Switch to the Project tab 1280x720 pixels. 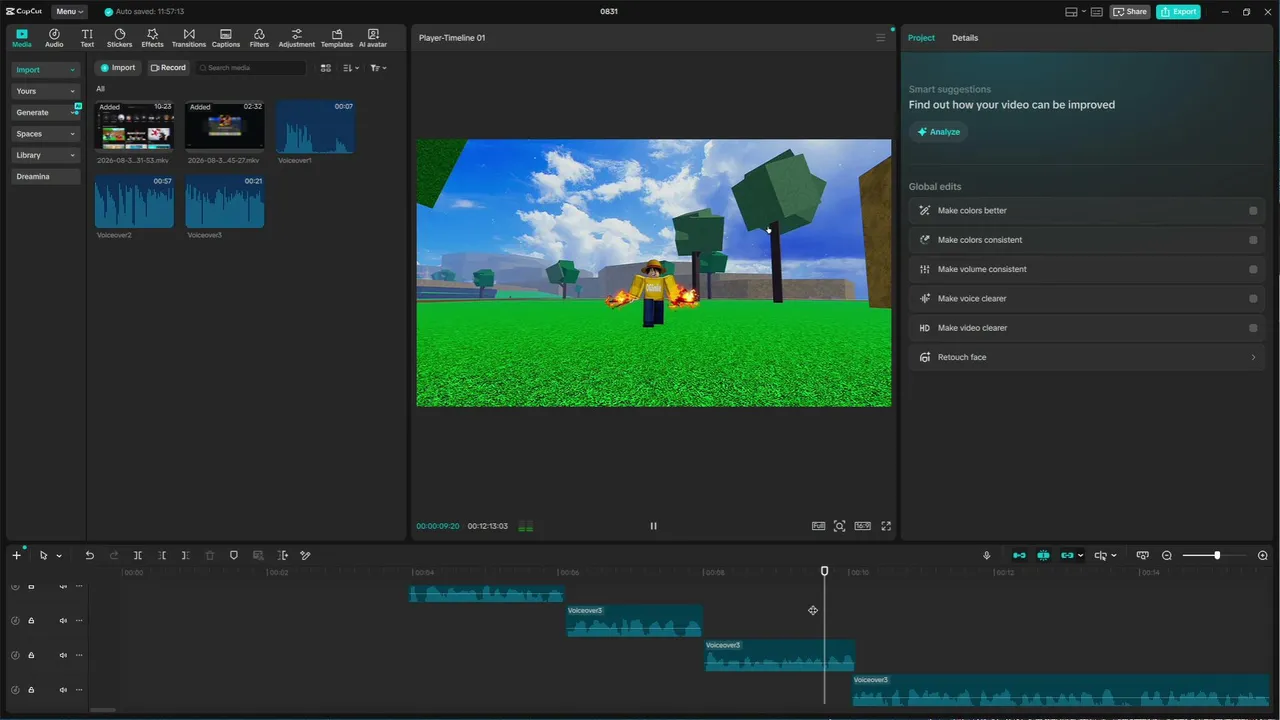[x=921, y=38]
